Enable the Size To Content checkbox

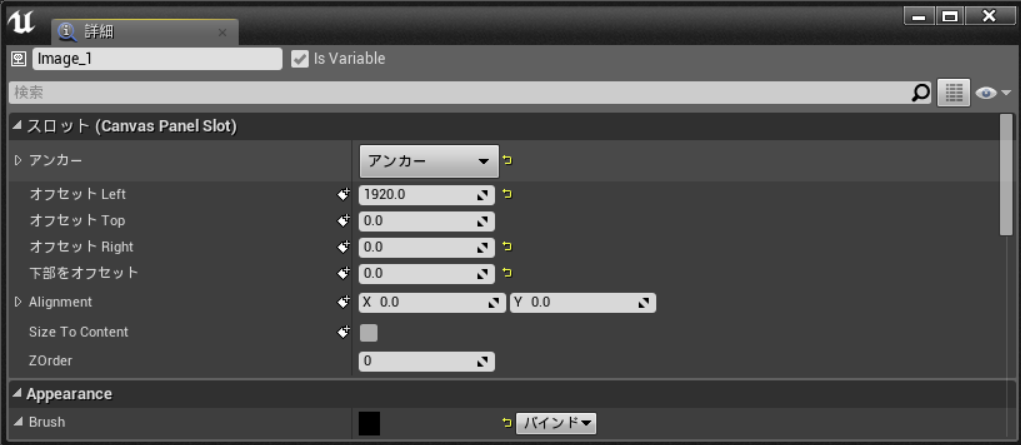[x=369, y=333]
